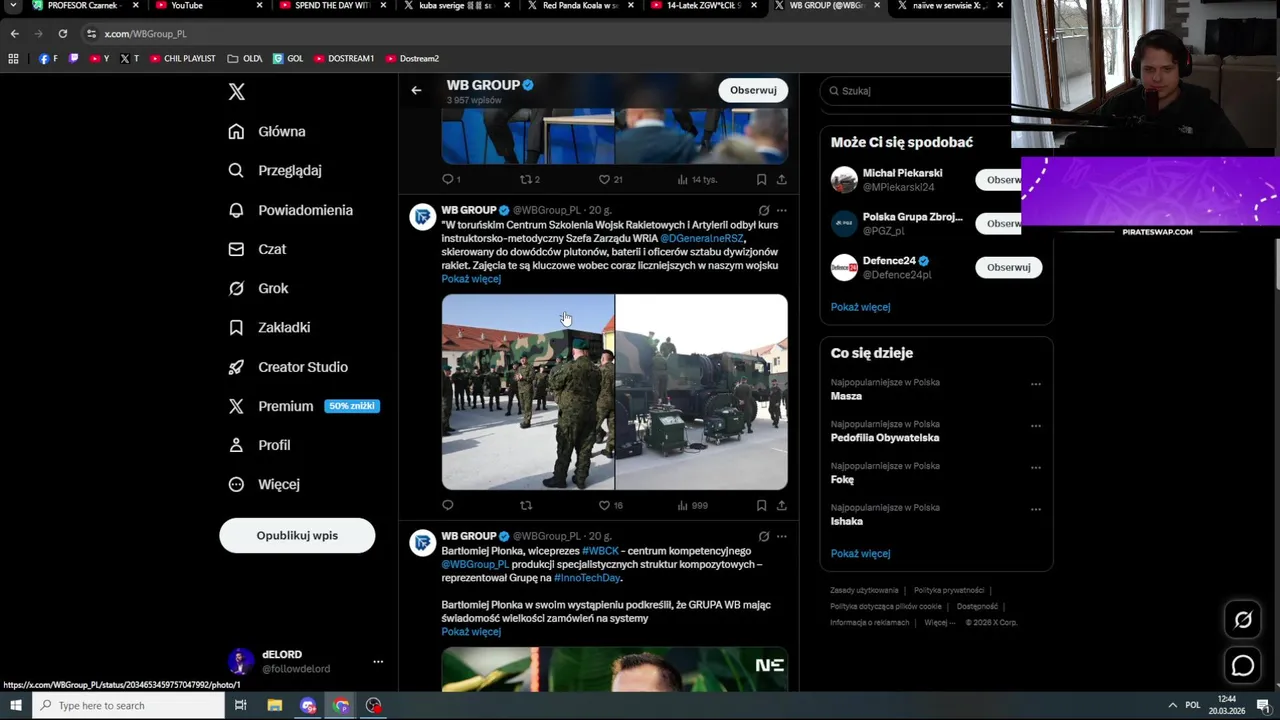This screenshot has height=720, width=1280.
Task: Open Profil page
Action: pyautogui.click(x=259, y=445)
